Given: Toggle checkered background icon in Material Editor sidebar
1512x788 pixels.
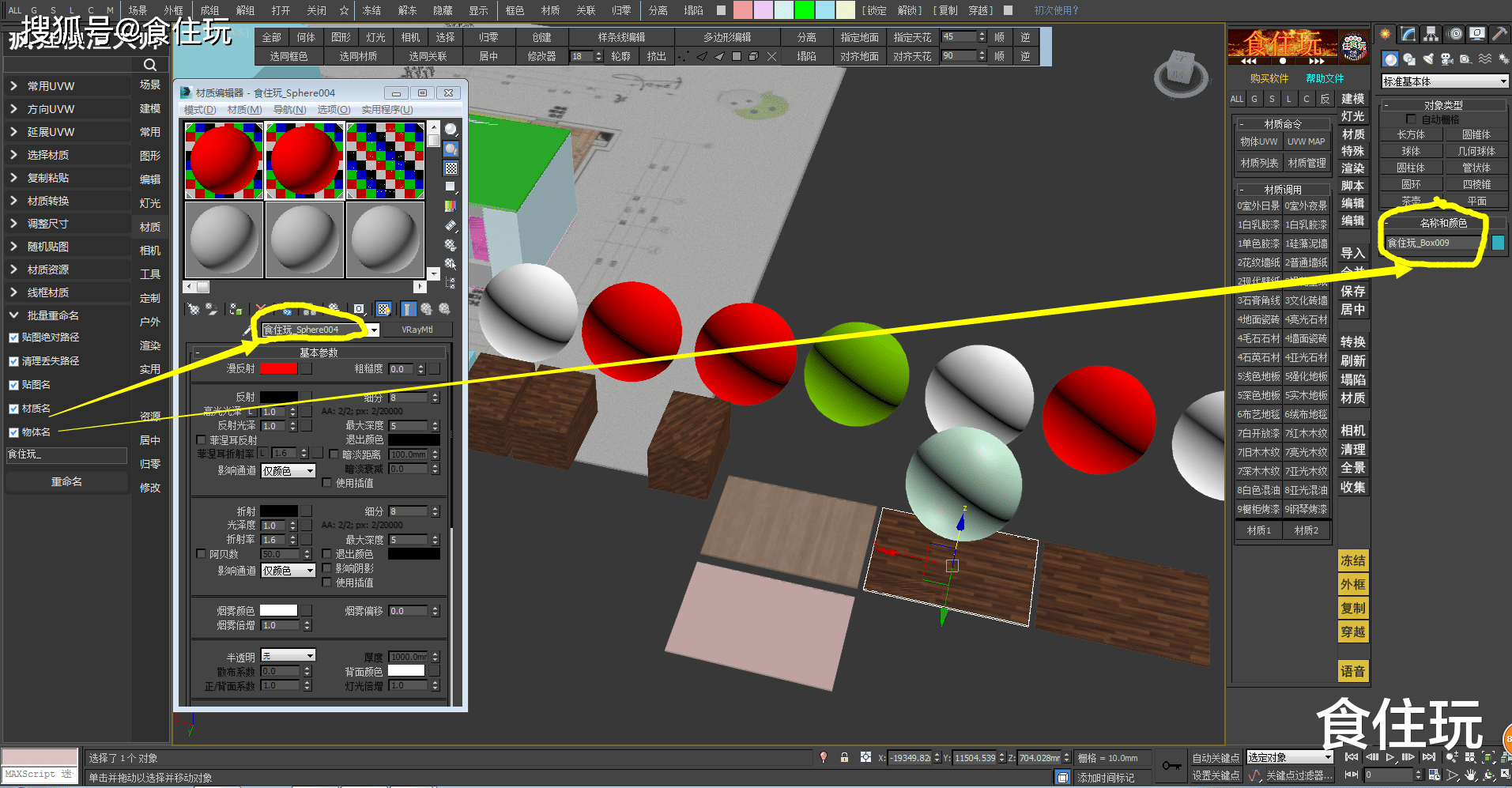Looking at the screenshot, I should coord(451,168).
